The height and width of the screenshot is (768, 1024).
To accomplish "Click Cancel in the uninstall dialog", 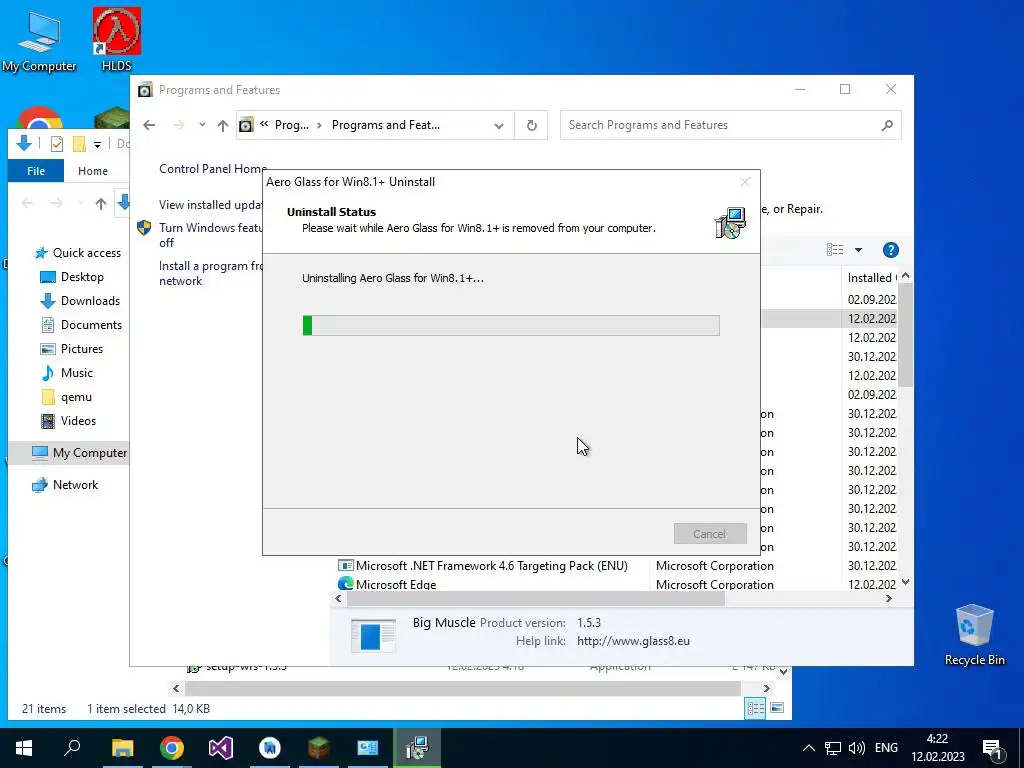I will [x=710, y=534].
